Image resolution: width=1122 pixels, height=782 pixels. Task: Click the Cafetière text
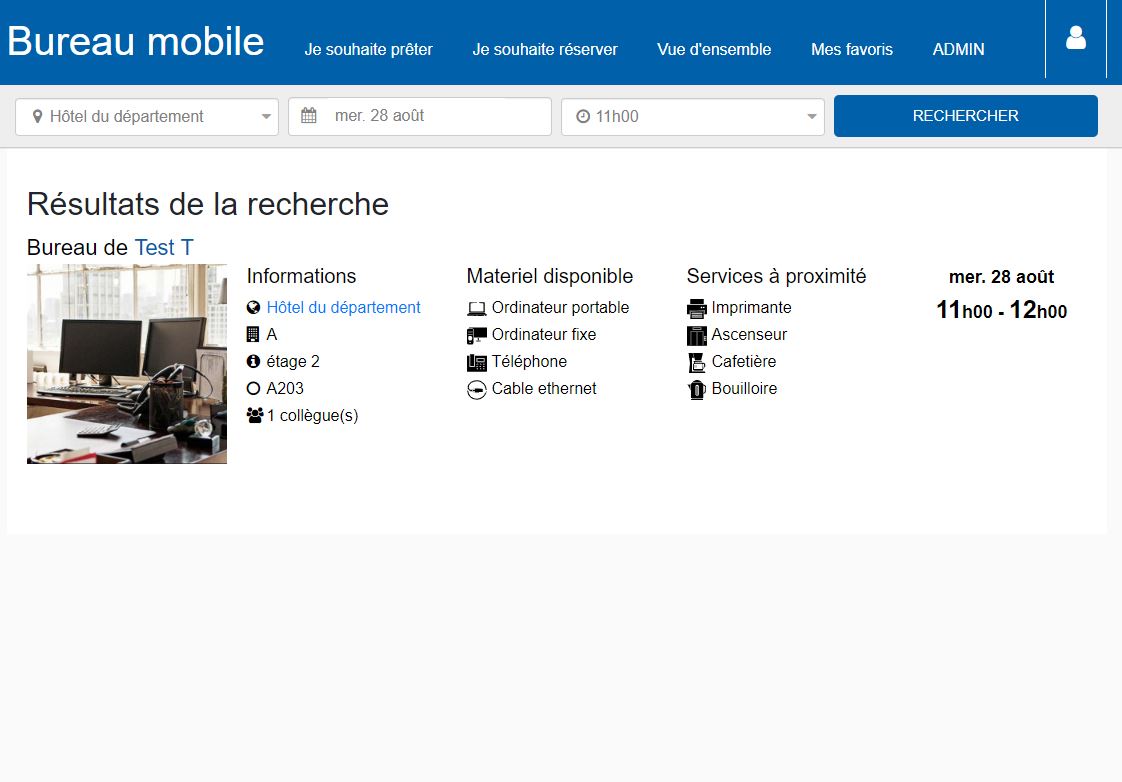(743, 361)
